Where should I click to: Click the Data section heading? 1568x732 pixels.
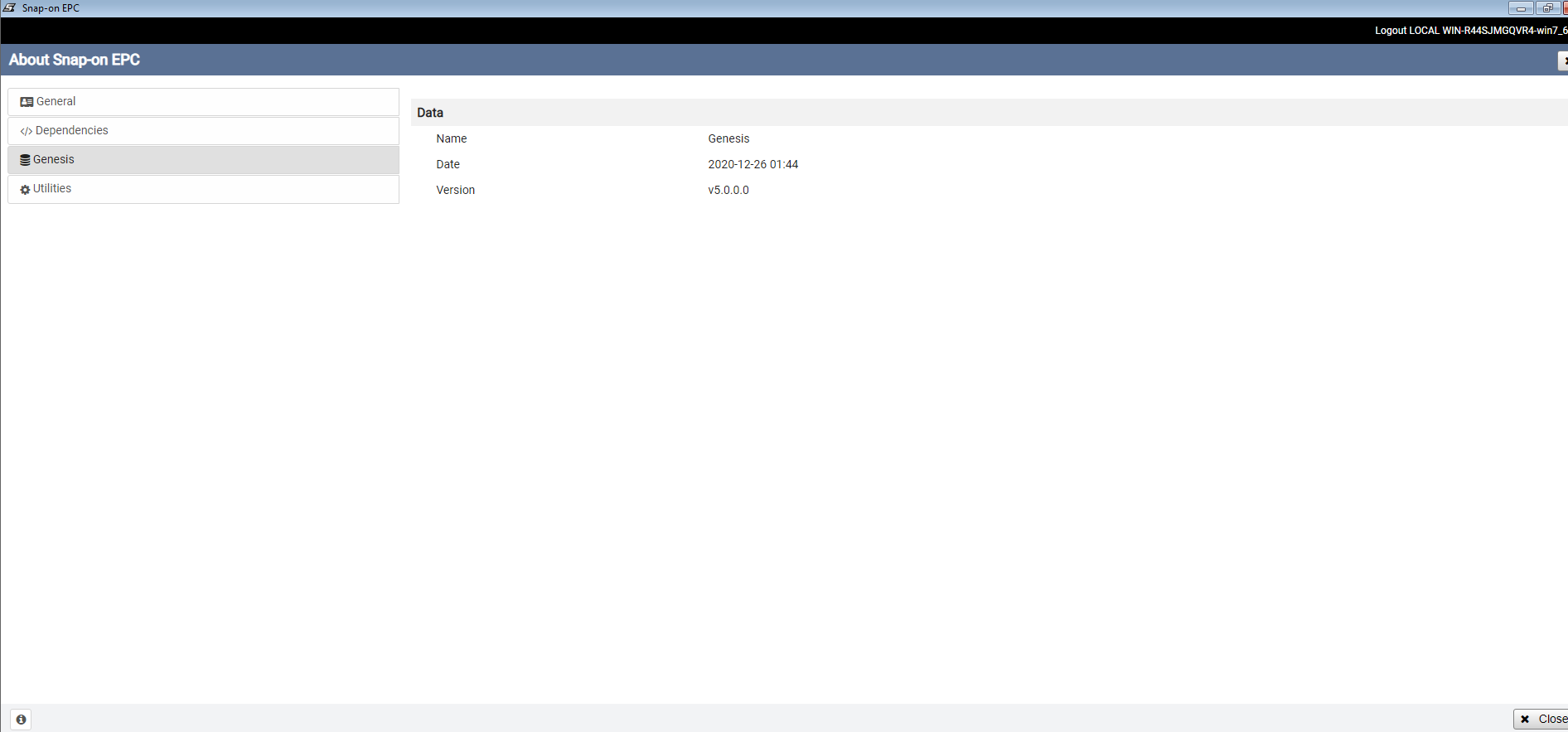click(x=430, y=113)
